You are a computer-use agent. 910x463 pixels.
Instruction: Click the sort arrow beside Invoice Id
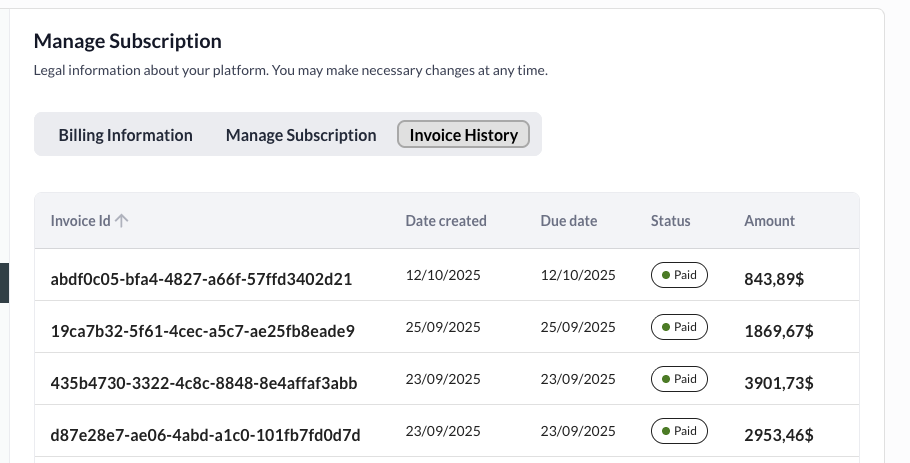(122, 221)
